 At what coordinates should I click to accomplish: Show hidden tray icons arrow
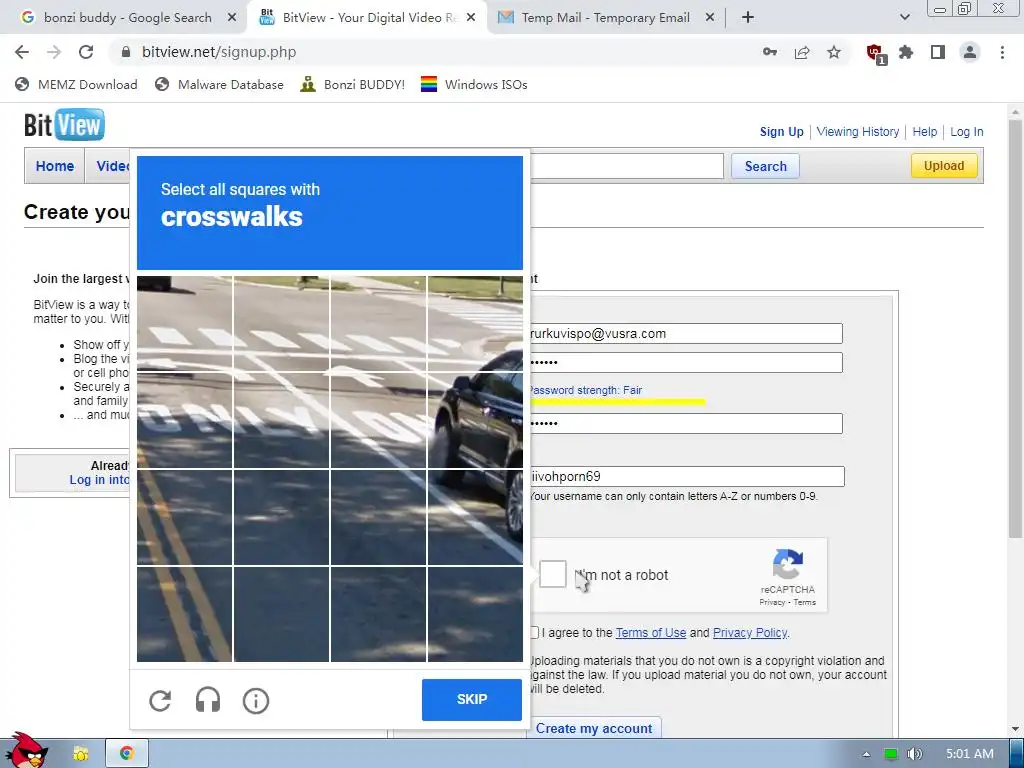(866, 754)
